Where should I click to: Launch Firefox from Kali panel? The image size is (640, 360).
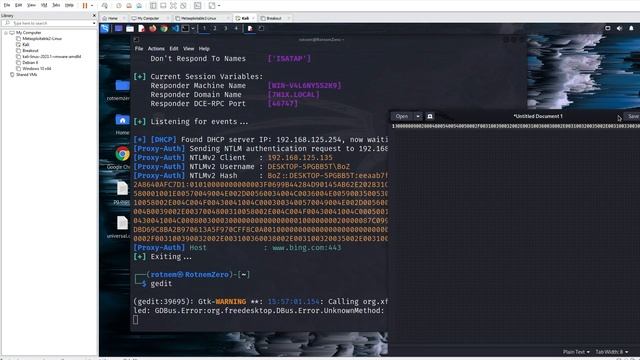point(153,28)
